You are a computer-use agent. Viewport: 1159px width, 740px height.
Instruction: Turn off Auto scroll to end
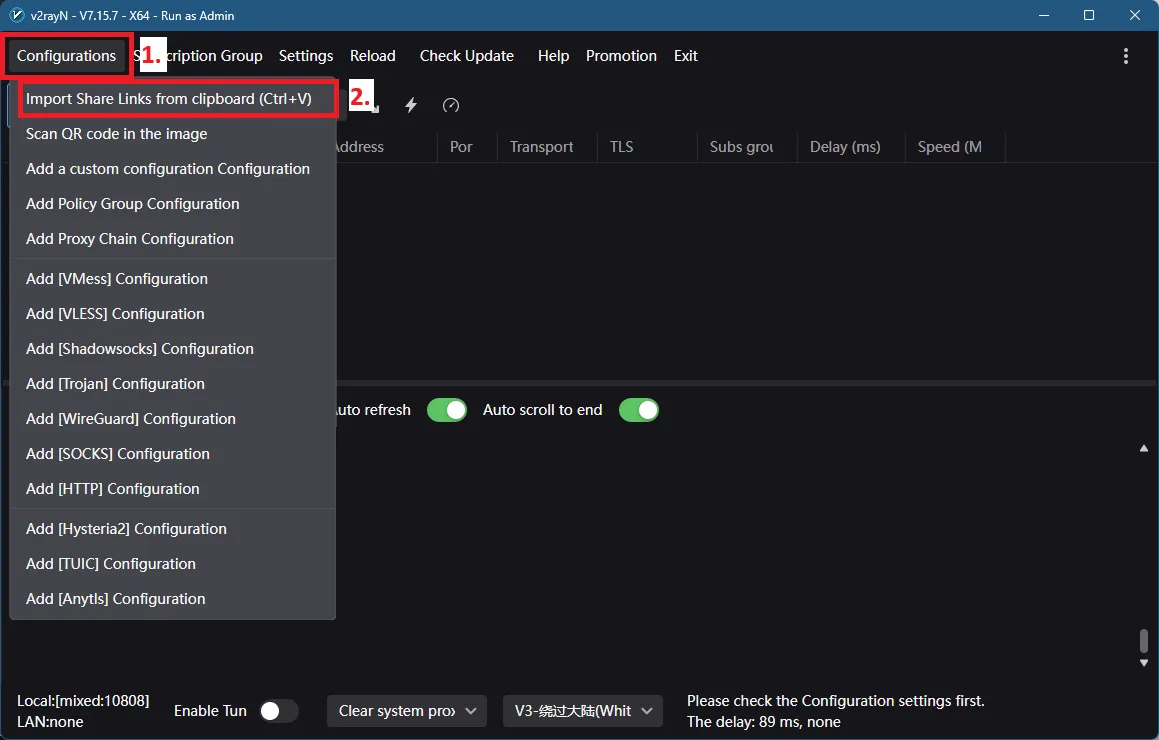[639, 410]
